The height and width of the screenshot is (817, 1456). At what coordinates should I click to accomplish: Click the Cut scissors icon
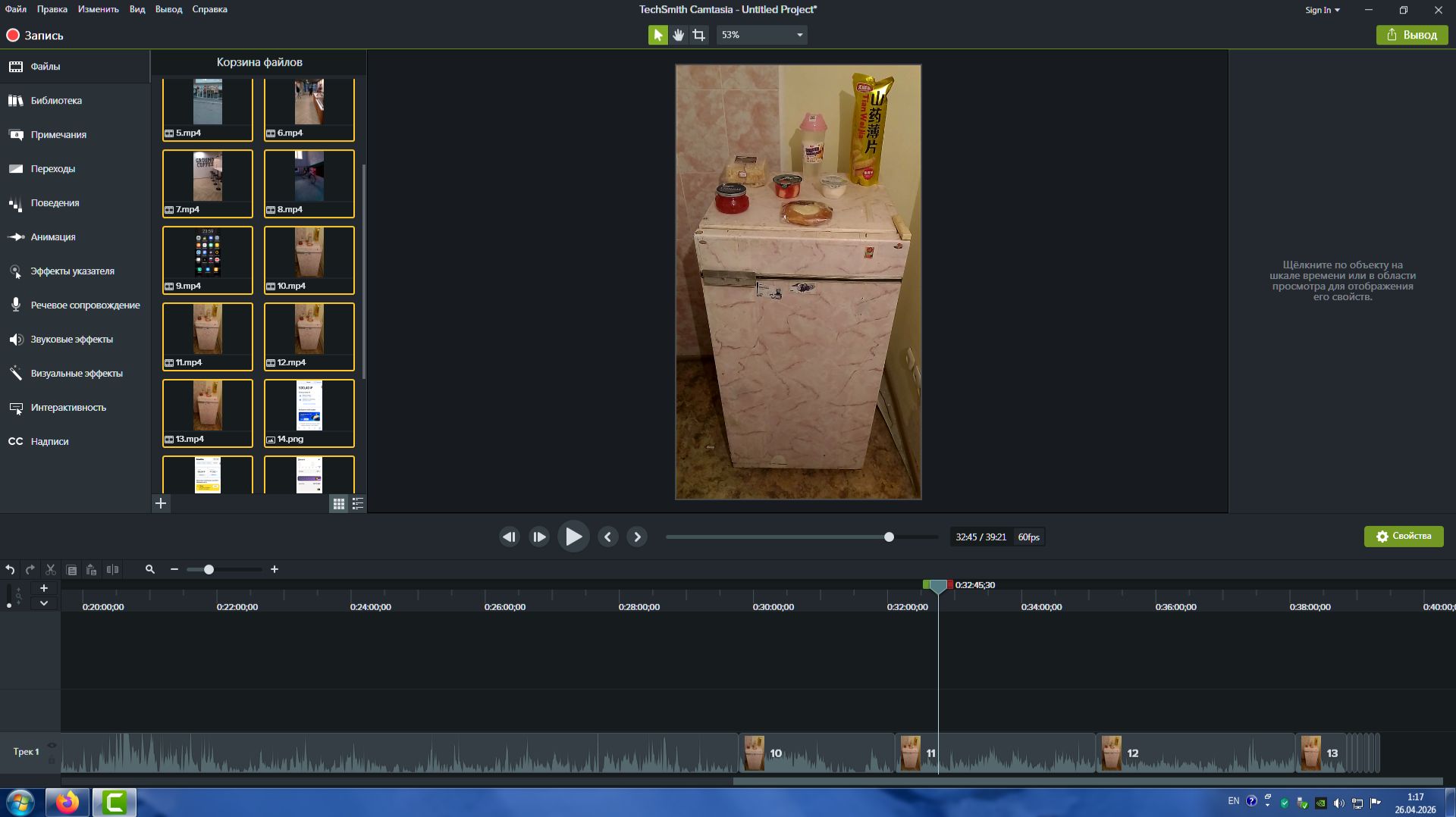[51, 569]
